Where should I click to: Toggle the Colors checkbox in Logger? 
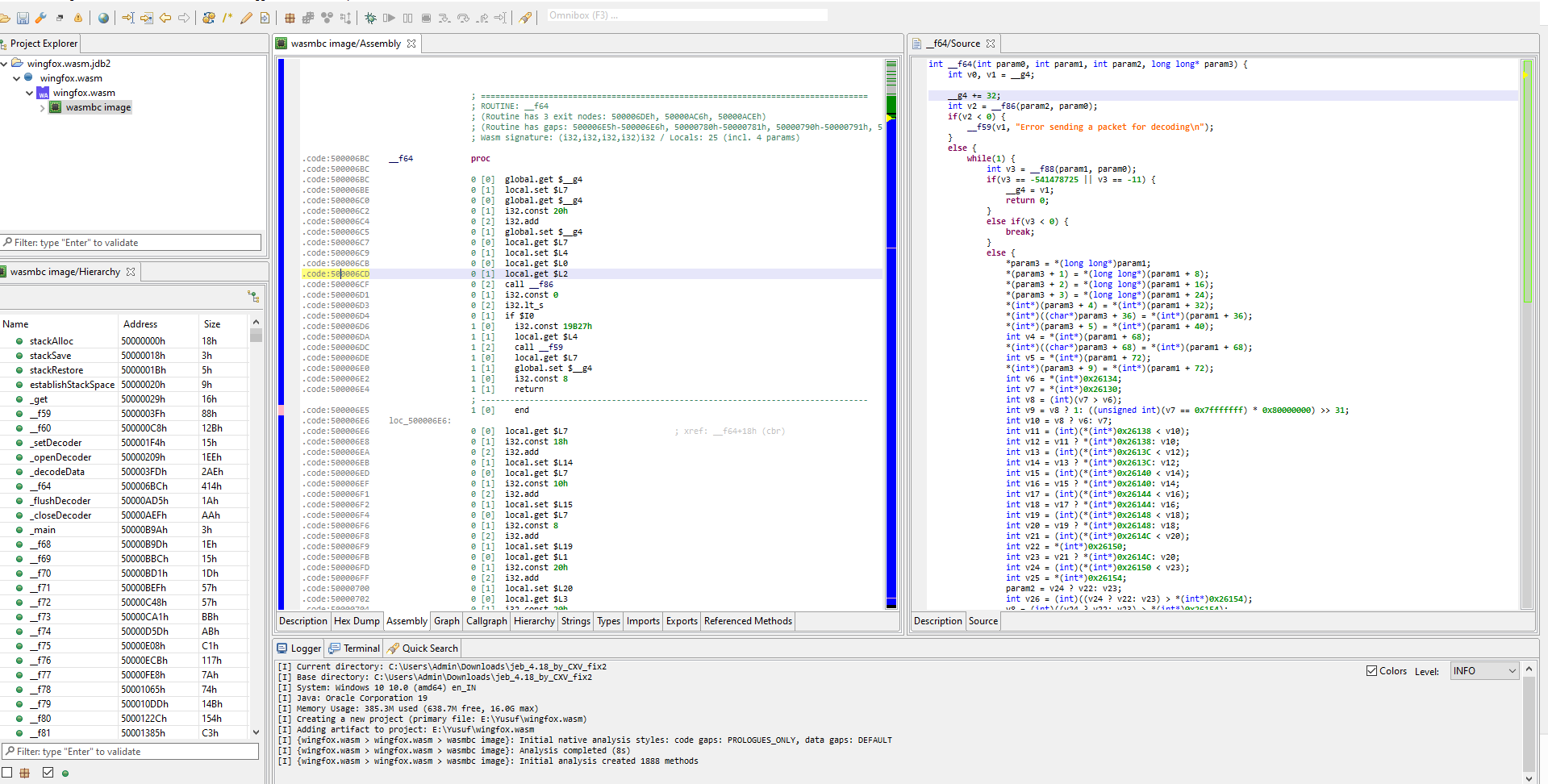[1371, 671]
